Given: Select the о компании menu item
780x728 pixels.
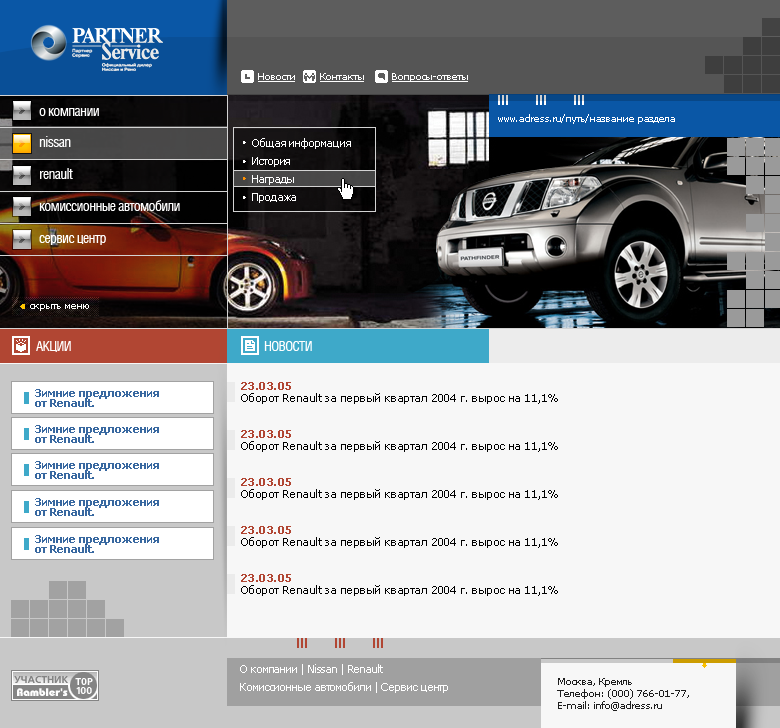Looking at the screenshot, I should pyautogui.click(x=113, y=111).
